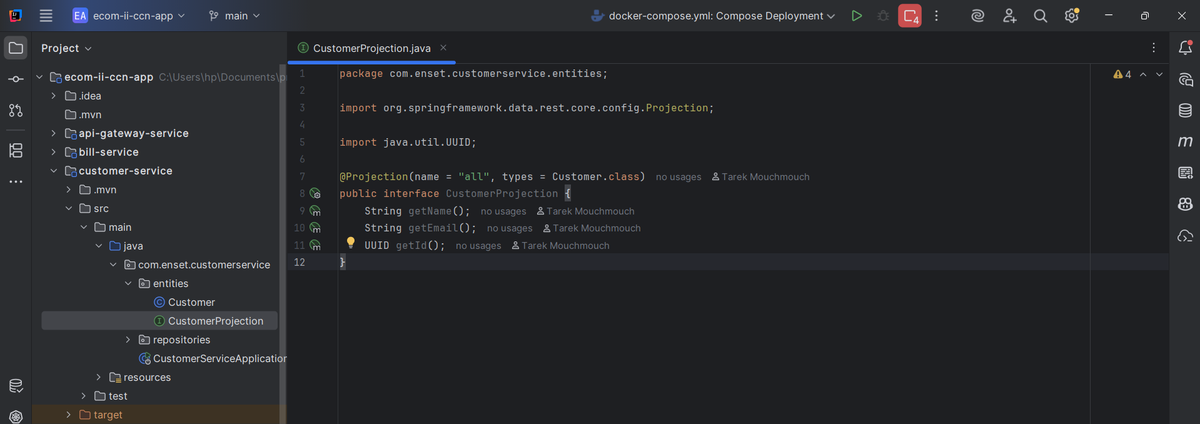Place cursor on line 12 closing brace

(x=342, y=262)
